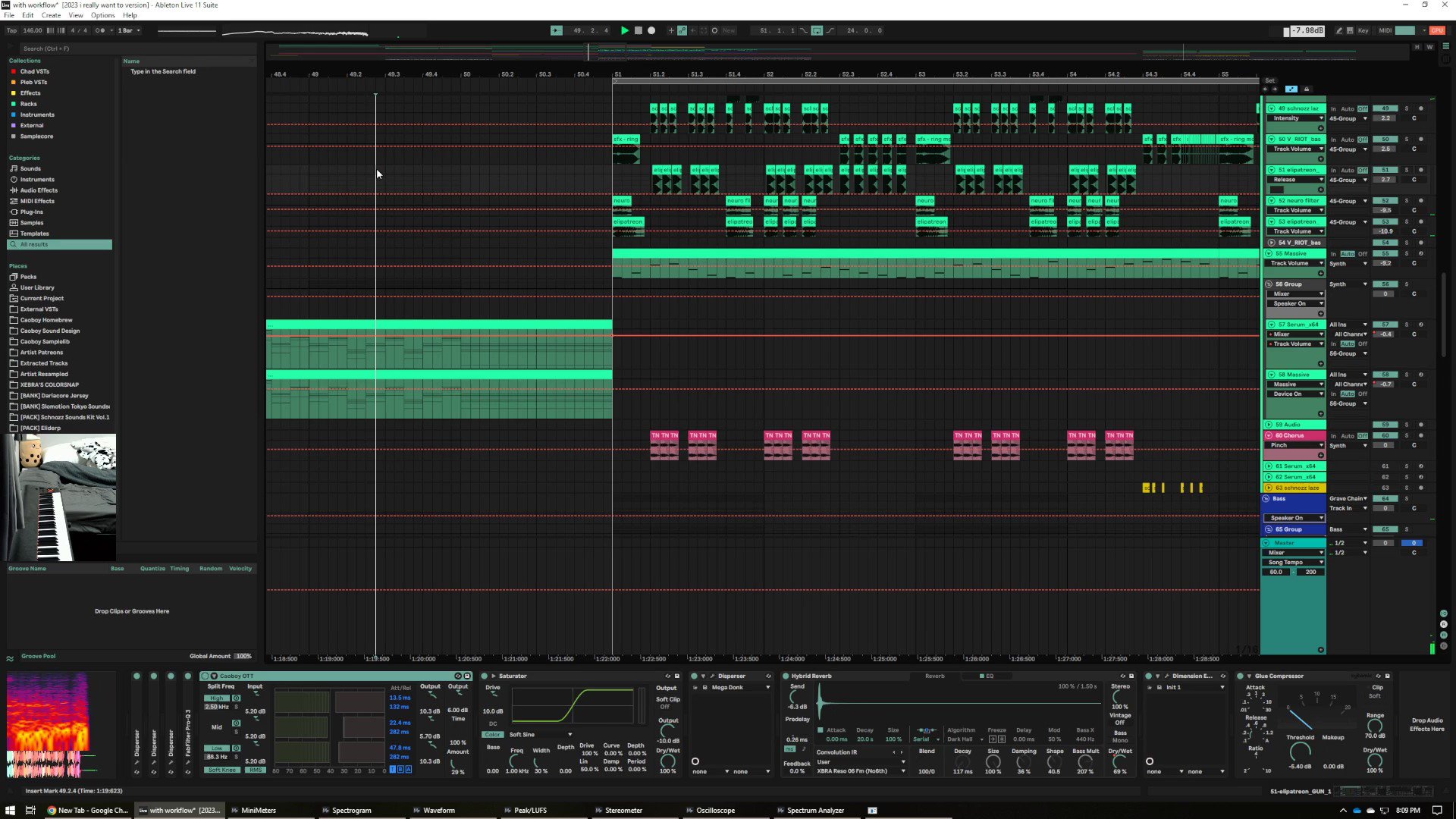Select Racks collection in browser
The width and height of the screenshot is (1456, 819).
click(28, 104)
